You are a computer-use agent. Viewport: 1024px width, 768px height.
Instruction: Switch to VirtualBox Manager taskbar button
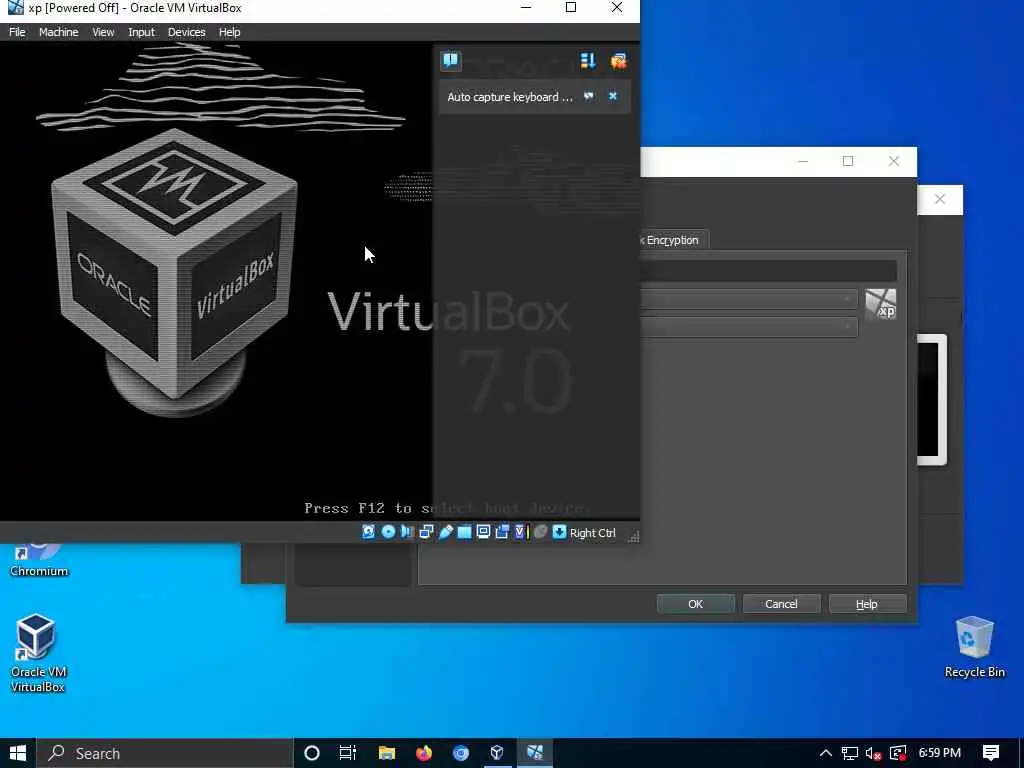coord(497,753)
